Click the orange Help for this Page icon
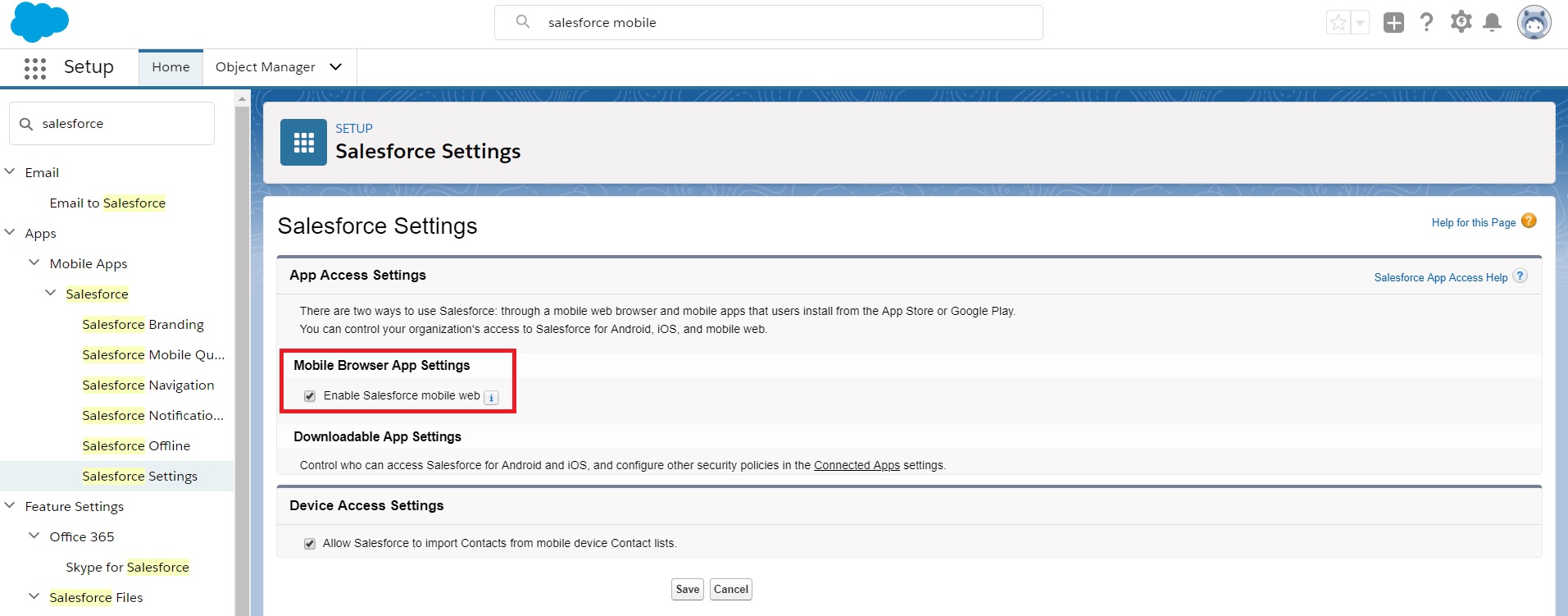 click(1529, 221)
